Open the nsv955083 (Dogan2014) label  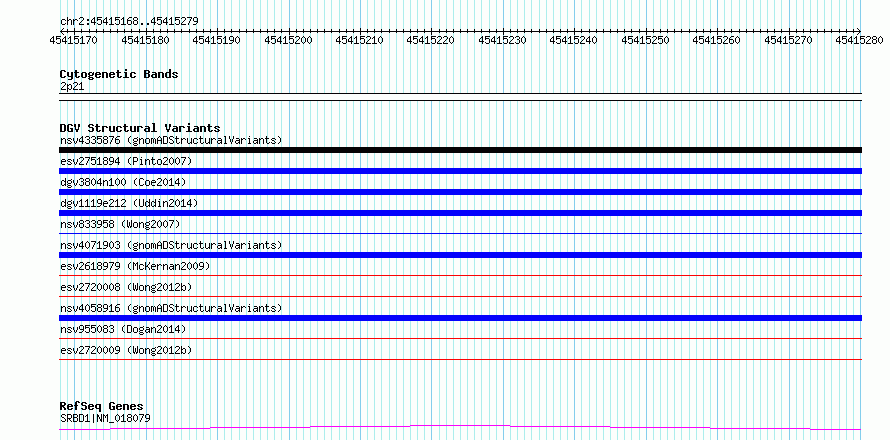pyautogui.click(x=123, y=329)
